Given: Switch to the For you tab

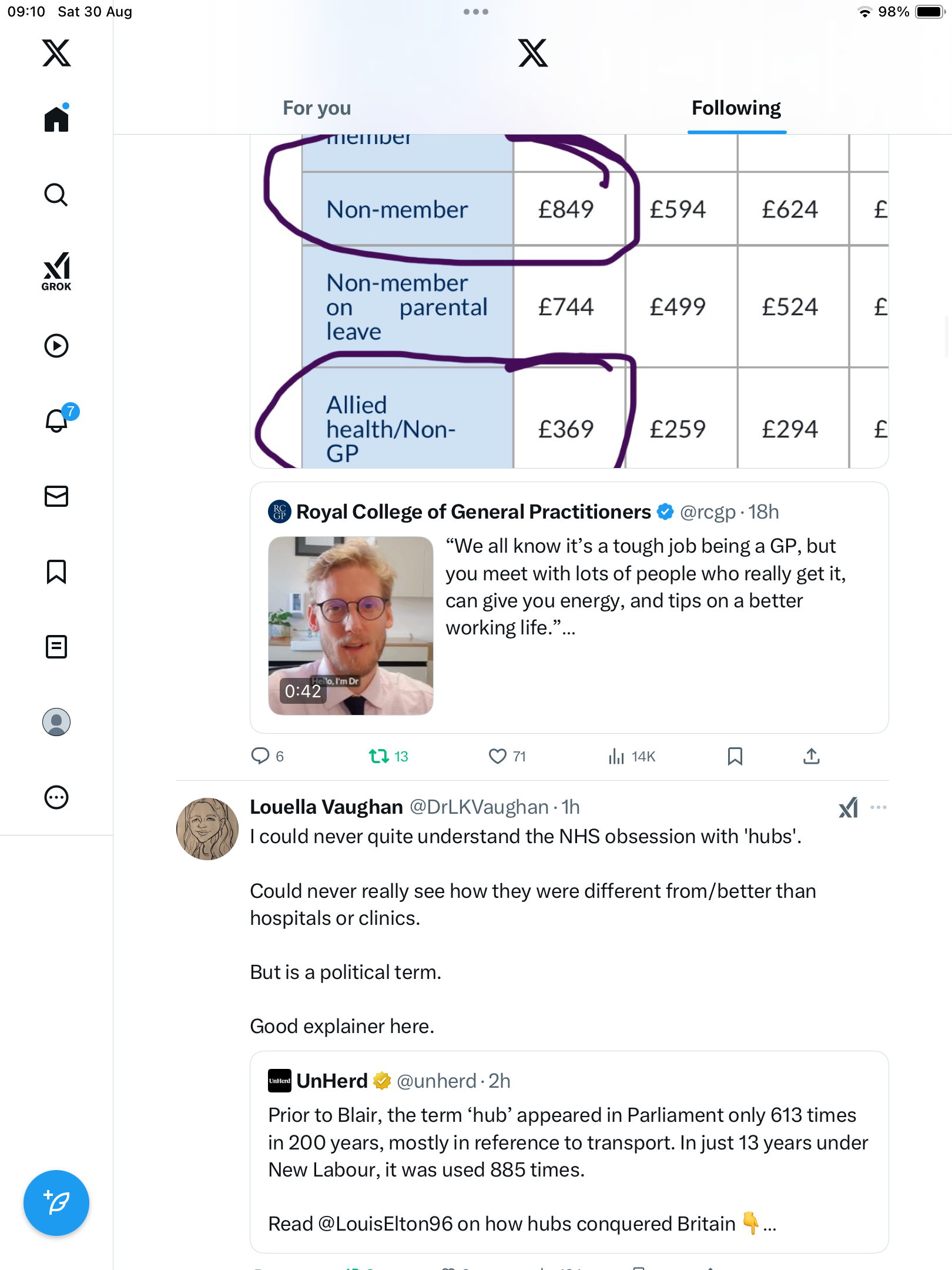Looking at the screenshot, I should [317, 108].
